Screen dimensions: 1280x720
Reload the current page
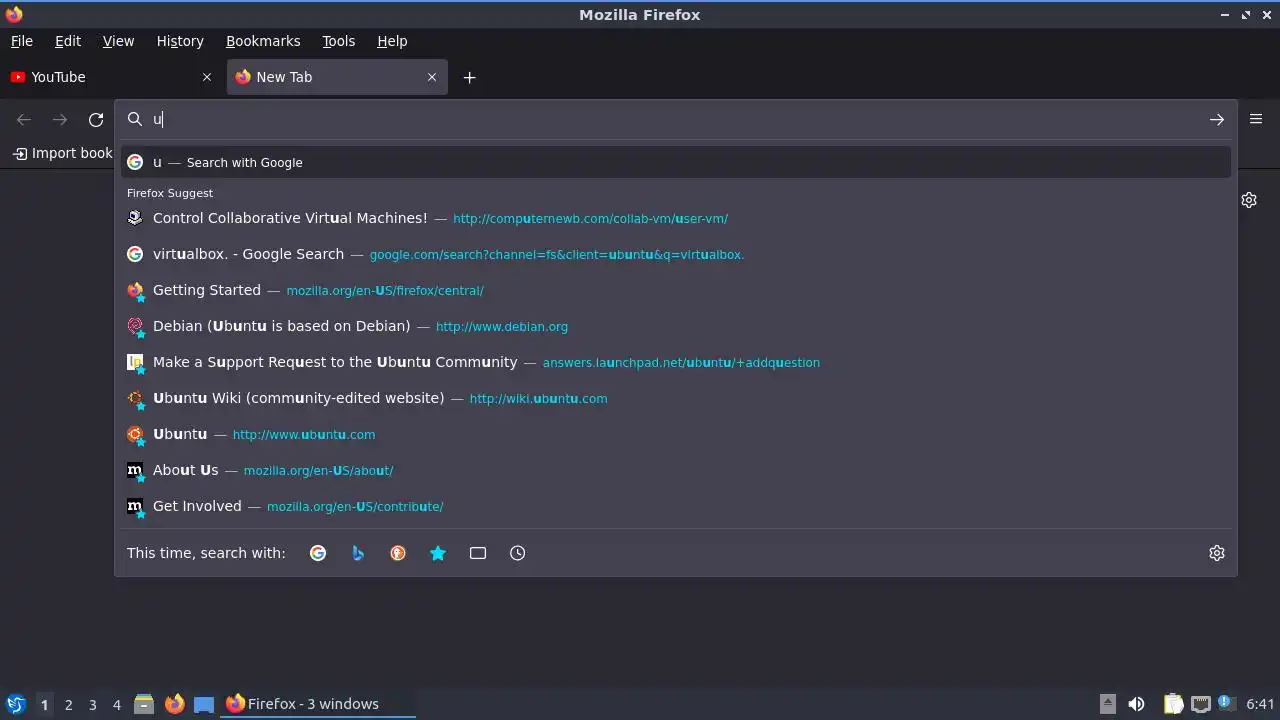coord(96,120)
